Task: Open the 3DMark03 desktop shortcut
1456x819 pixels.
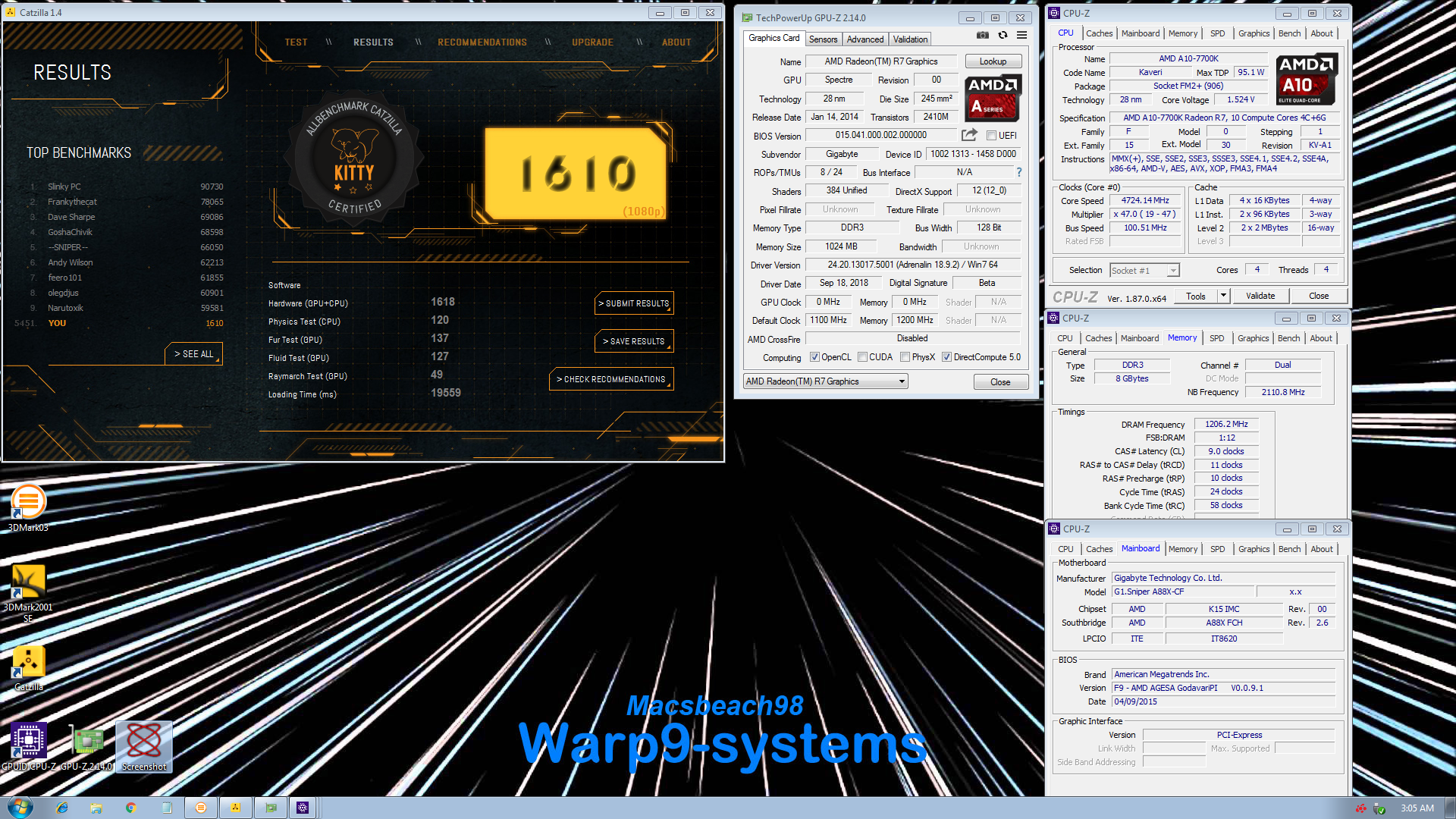Action: pos(28,508)
